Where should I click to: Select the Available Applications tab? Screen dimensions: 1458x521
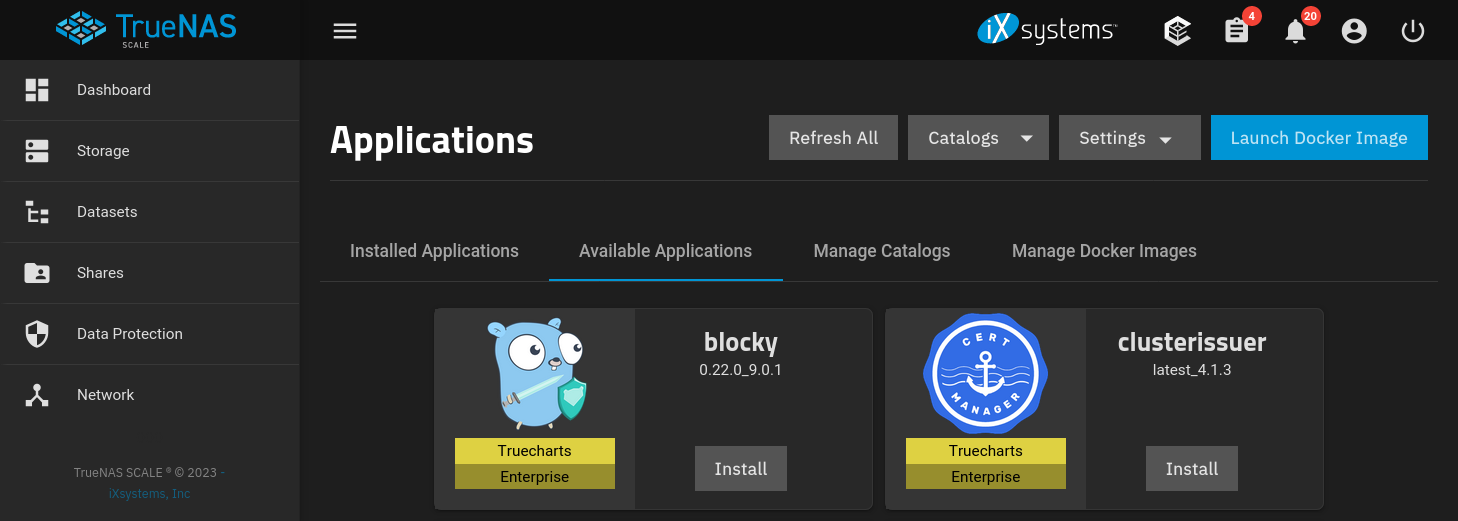pos(665,251)
